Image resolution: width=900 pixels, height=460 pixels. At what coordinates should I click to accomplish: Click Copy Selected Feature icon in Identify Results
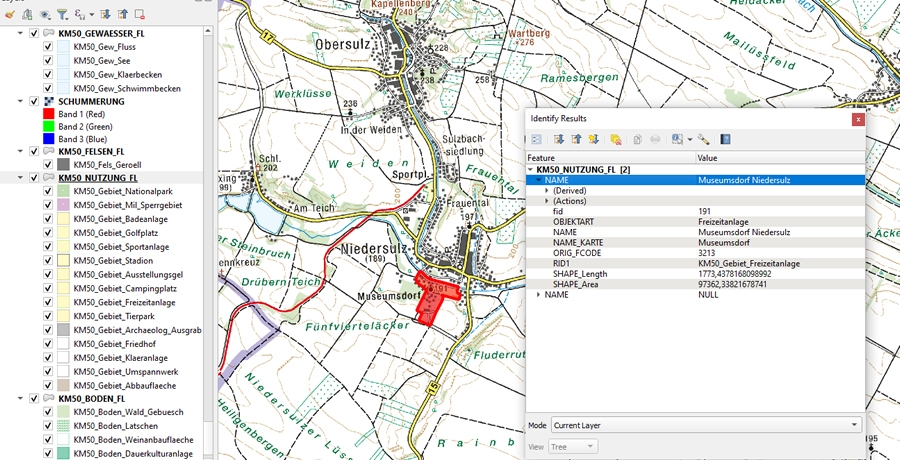tap(638, 140)
